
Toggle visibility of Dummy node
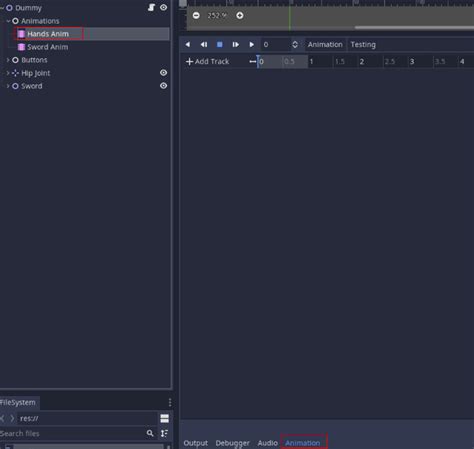pyautogui.click(x=163, y=7)
